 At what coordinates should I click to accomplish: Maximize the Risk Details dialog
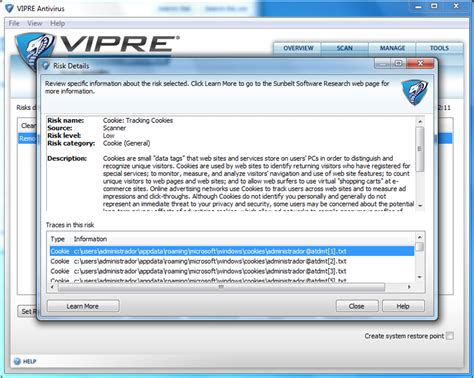tap(398, 63)
